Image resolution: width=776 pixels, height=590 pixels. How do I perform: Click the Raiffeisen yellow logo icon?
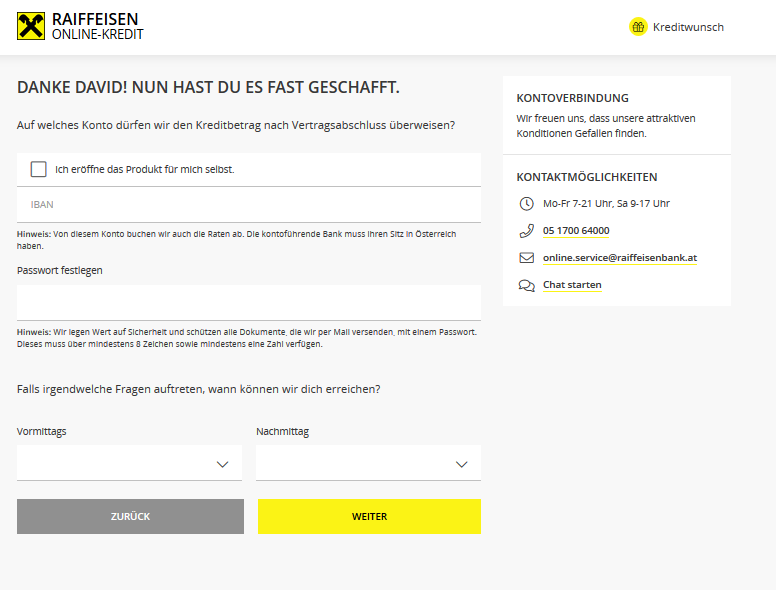pyautogui.click(x=31, y=27)
